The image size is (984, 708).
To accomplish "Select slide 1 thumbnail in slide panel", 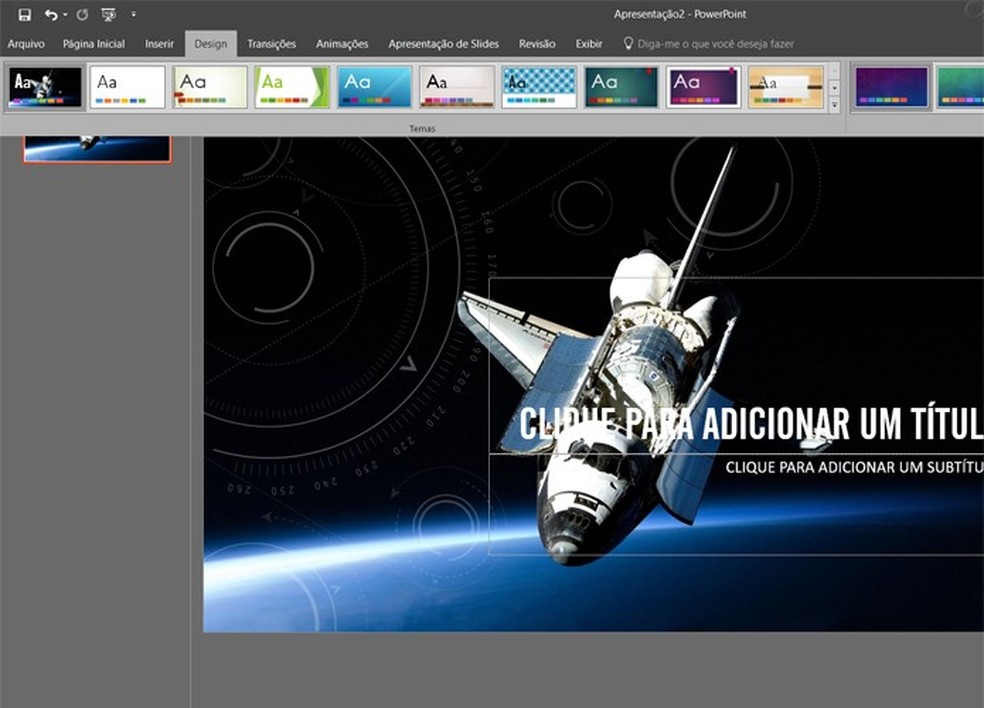I will click(x=97, y=148).
